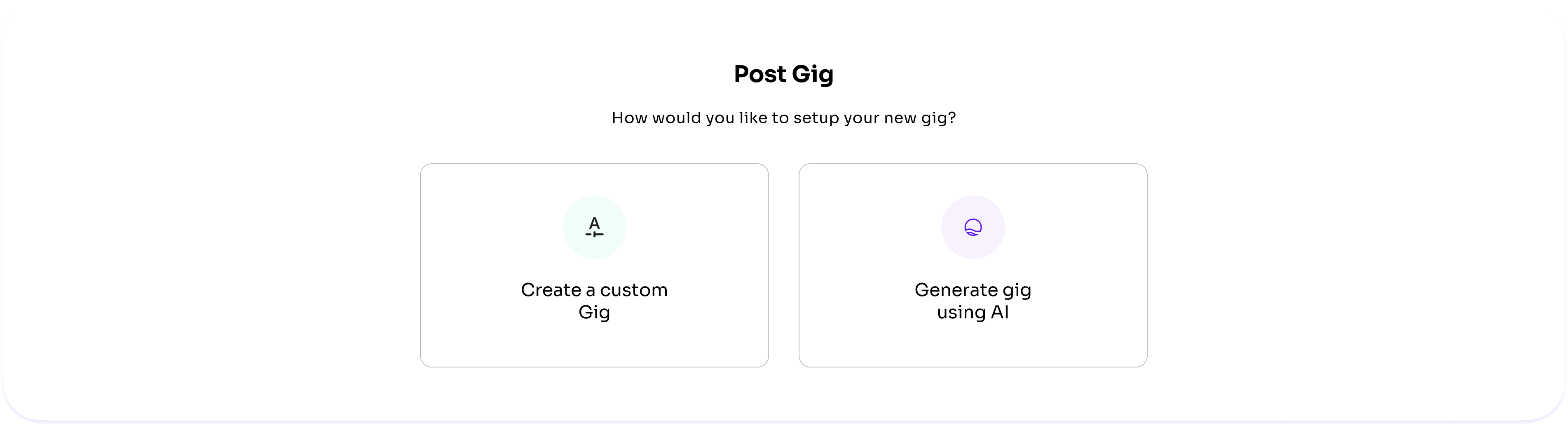This screenshot has height=426, width=1568.
Task: Tap the icon above 'Generate gig using AI'
Action: click(973, 227)
